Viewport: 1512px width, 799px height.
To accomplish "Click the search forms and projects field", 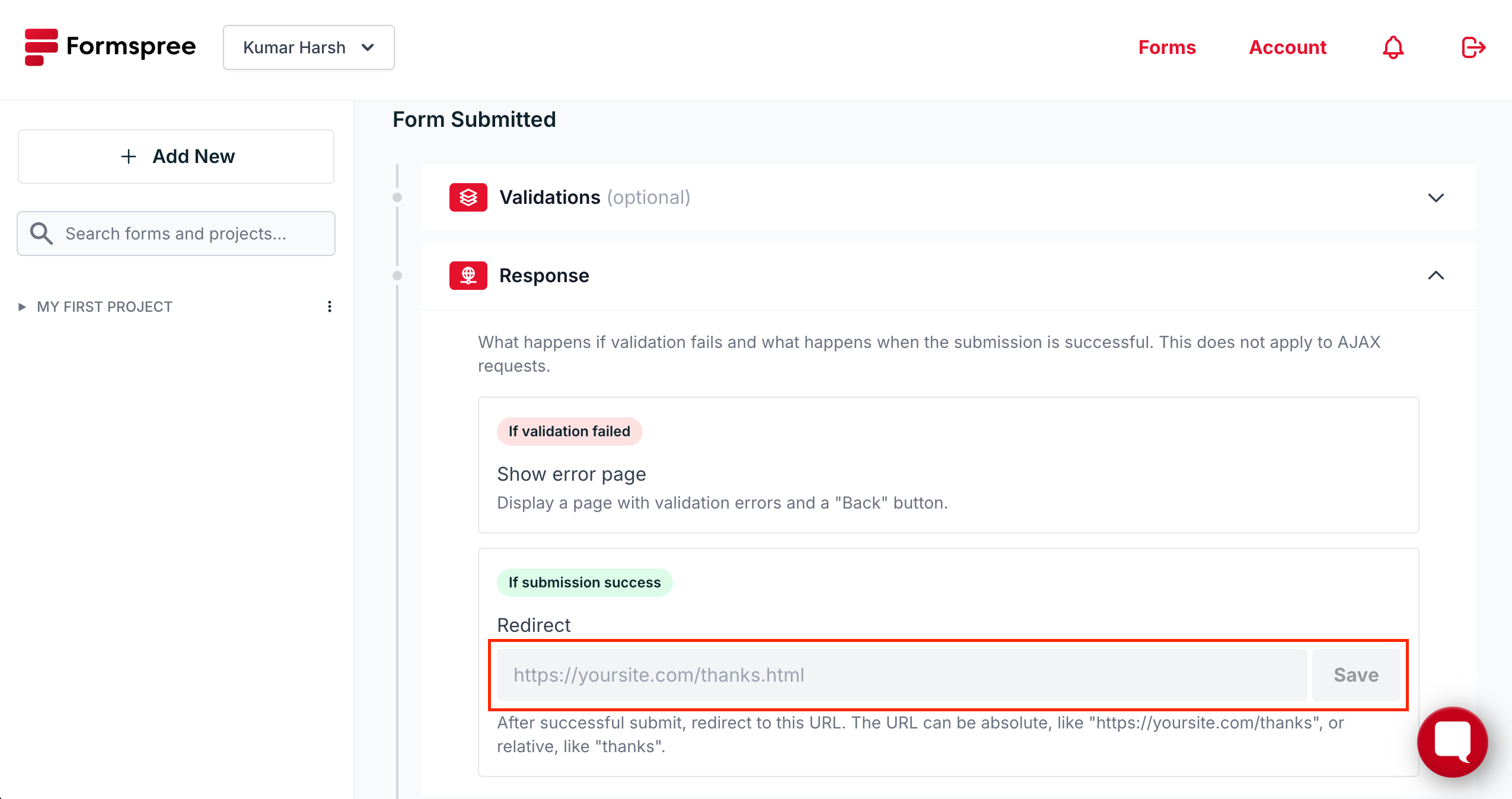I will pos(190,234).
